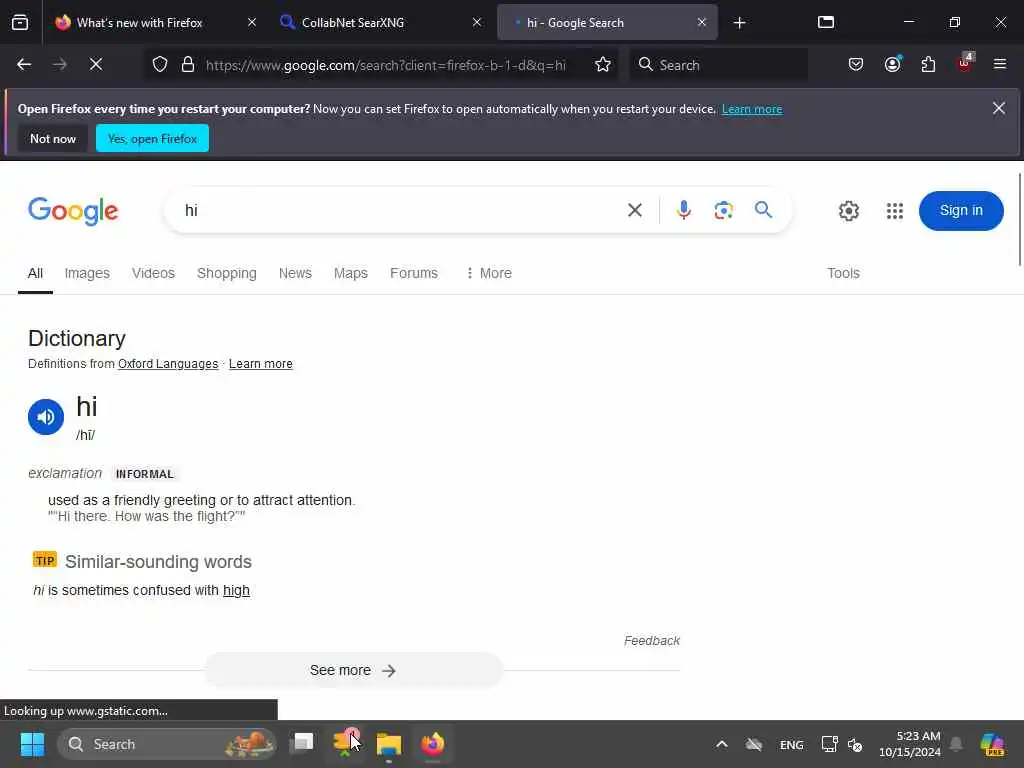This screenshot has width=1024, height=768.
Task: Select the Videos search tab
Action: (153, 273)
